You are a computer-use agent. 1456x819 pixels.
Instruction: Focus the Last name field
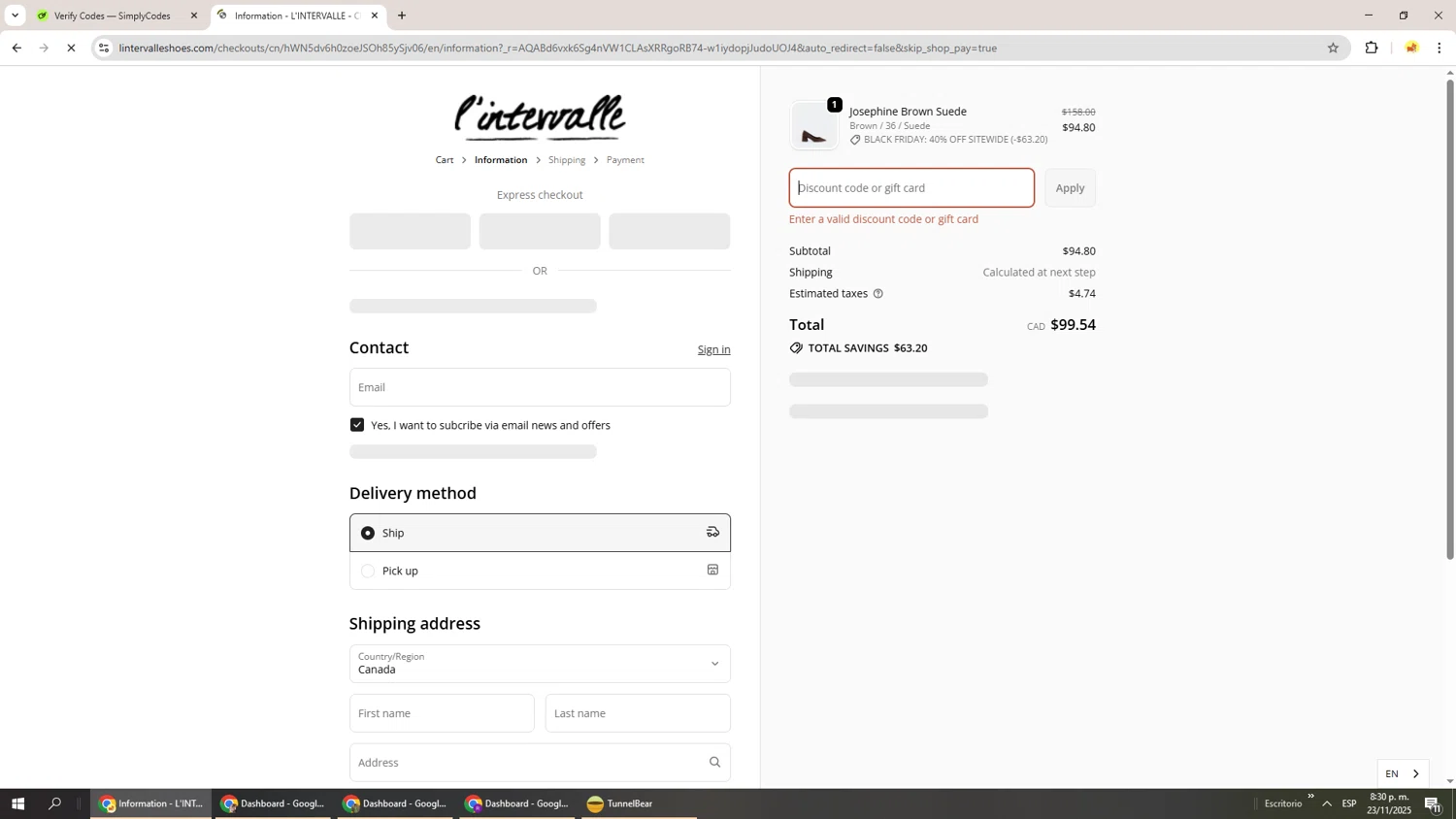pyautogui.click(x=638, y=713)
